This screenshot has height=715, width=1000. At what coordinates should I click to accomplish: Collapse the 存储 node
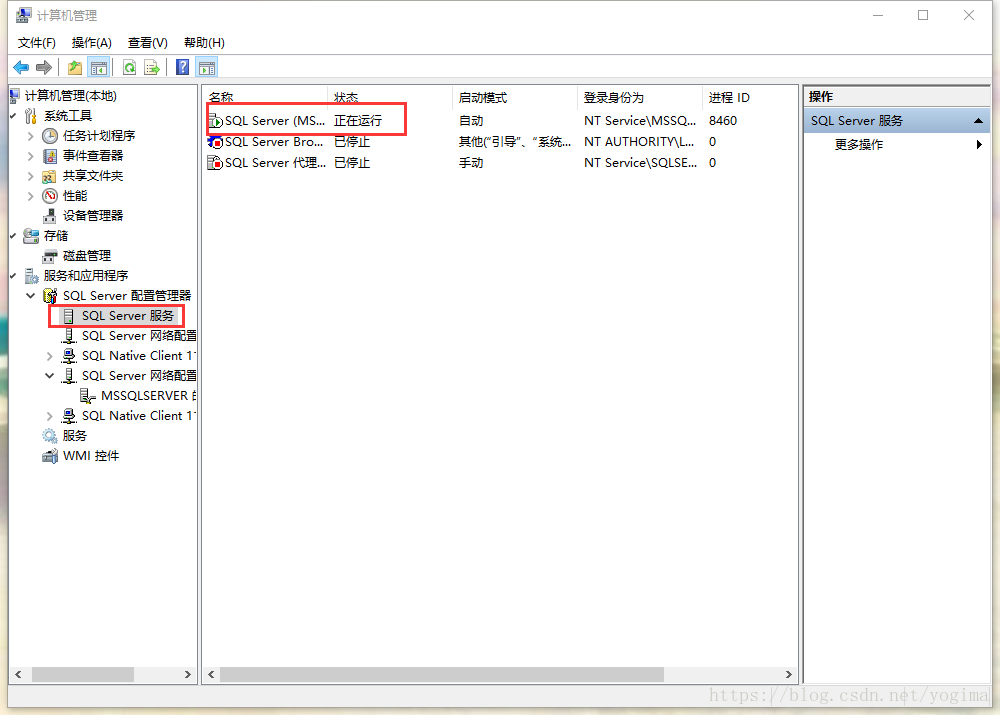coord(13,236)
